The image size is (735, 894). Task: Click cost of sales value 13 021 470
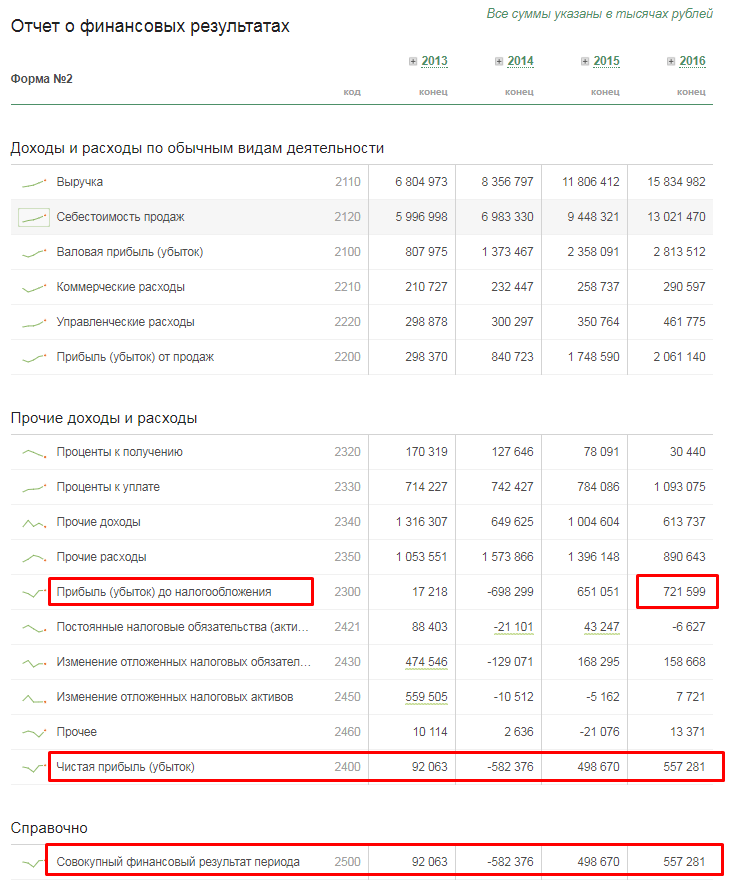pyautogui.click(x=676, y=217)
